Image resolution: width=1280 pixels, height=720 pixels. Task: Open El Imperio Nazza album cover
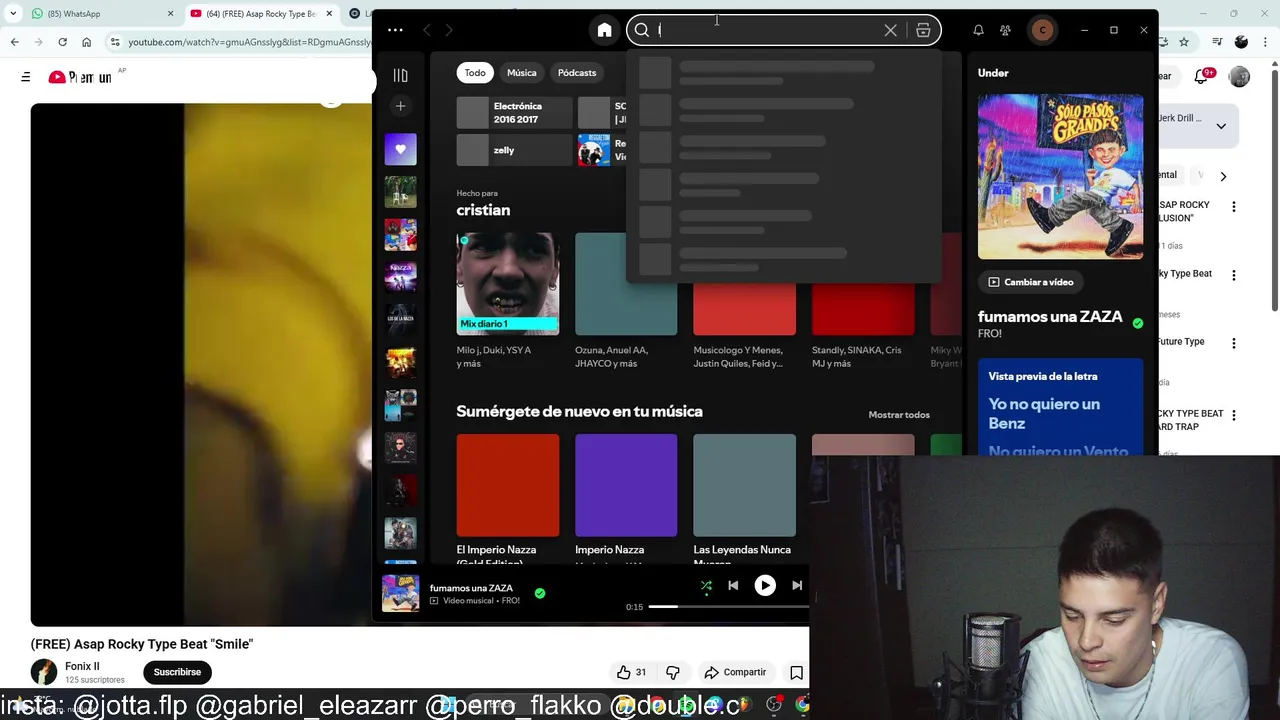[508, 485]
